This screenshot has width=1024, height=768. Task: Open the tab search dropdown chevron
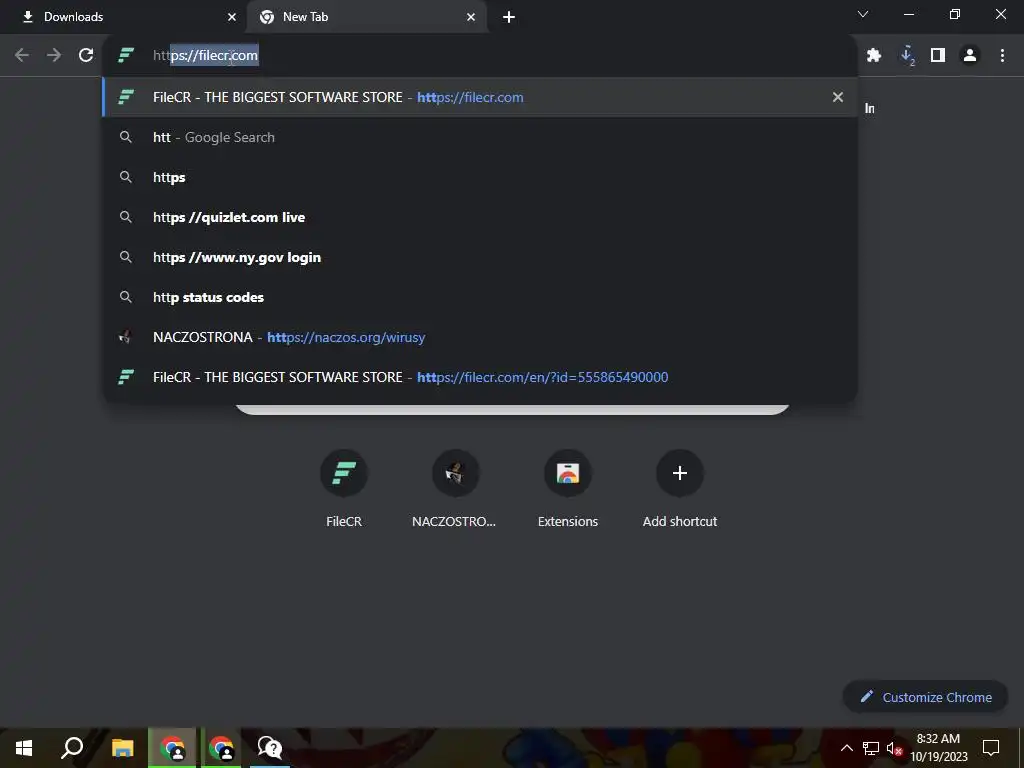coord(863,14)
